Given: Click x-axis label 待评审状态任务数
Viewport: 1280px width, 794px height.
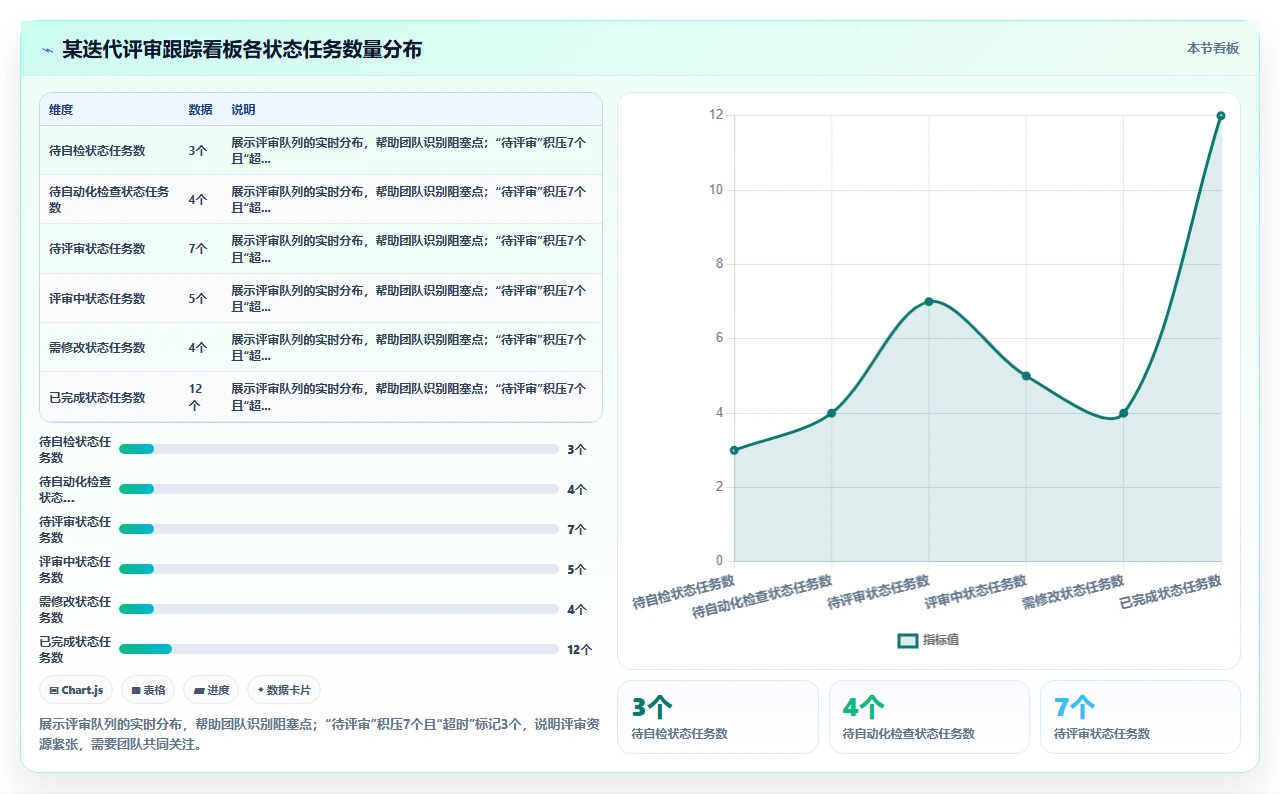Looking at the screenshot, I should tap(879, 591).
